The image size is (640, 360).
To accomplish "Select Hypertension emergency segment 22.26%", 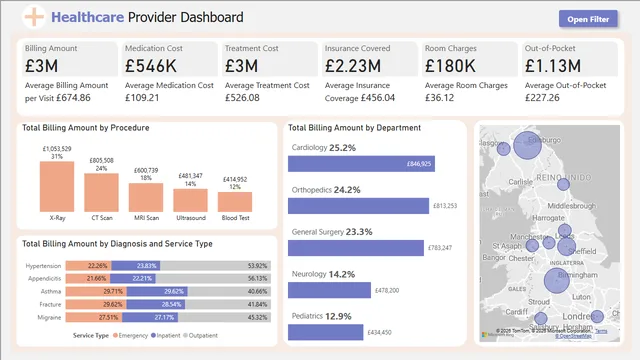I will [89, 266].
